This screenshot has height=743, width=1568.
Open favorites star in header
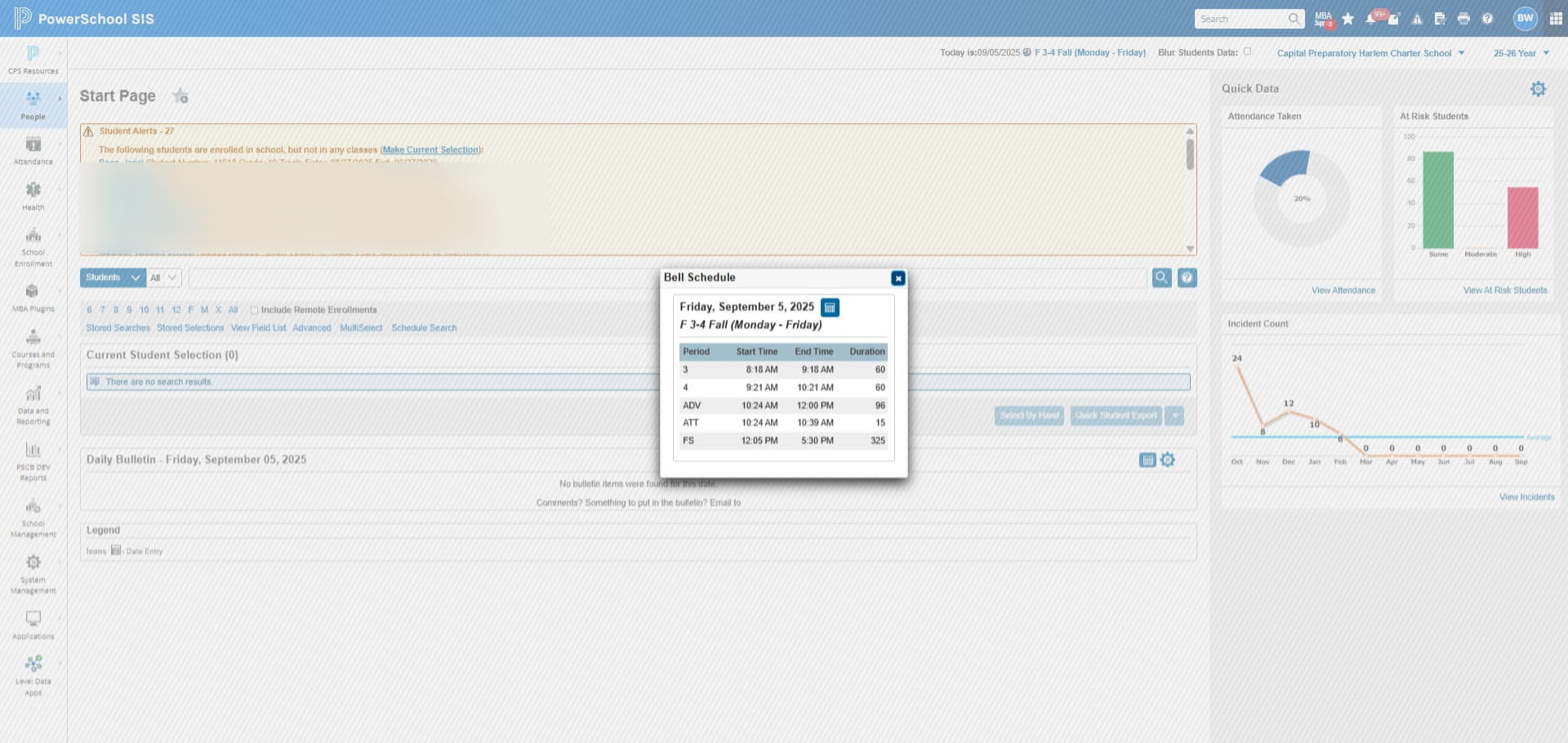click(x=1347, y=19)
